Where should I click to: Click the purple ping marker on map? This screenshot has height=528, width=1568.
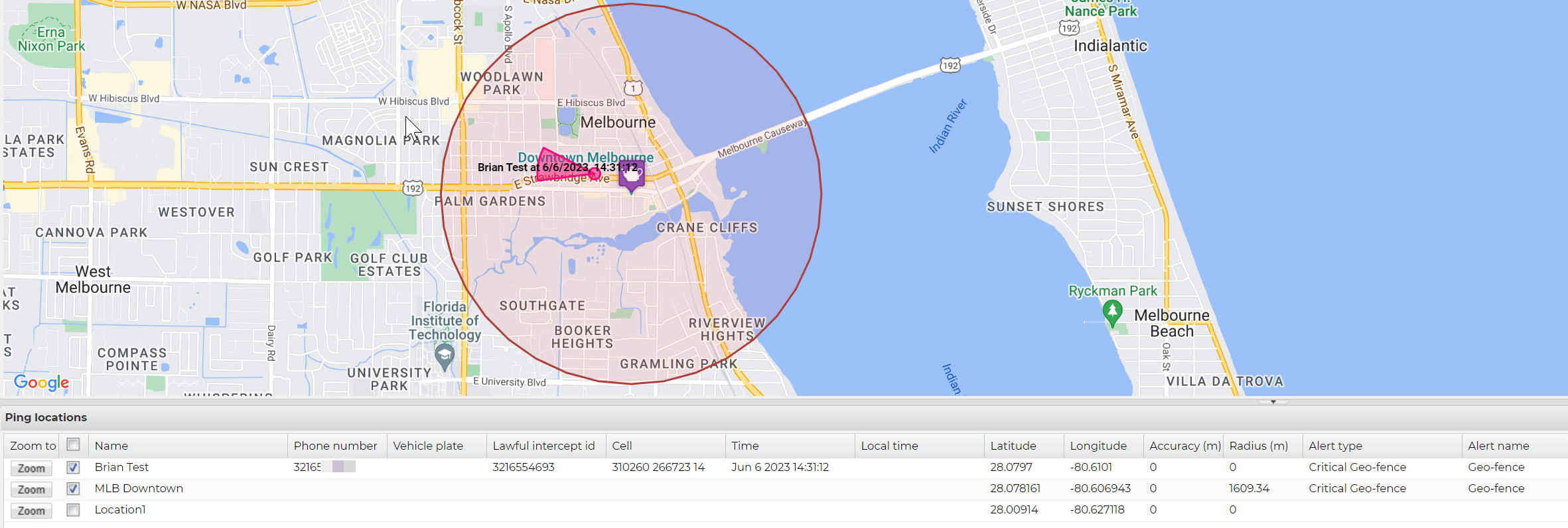point(631,175)
